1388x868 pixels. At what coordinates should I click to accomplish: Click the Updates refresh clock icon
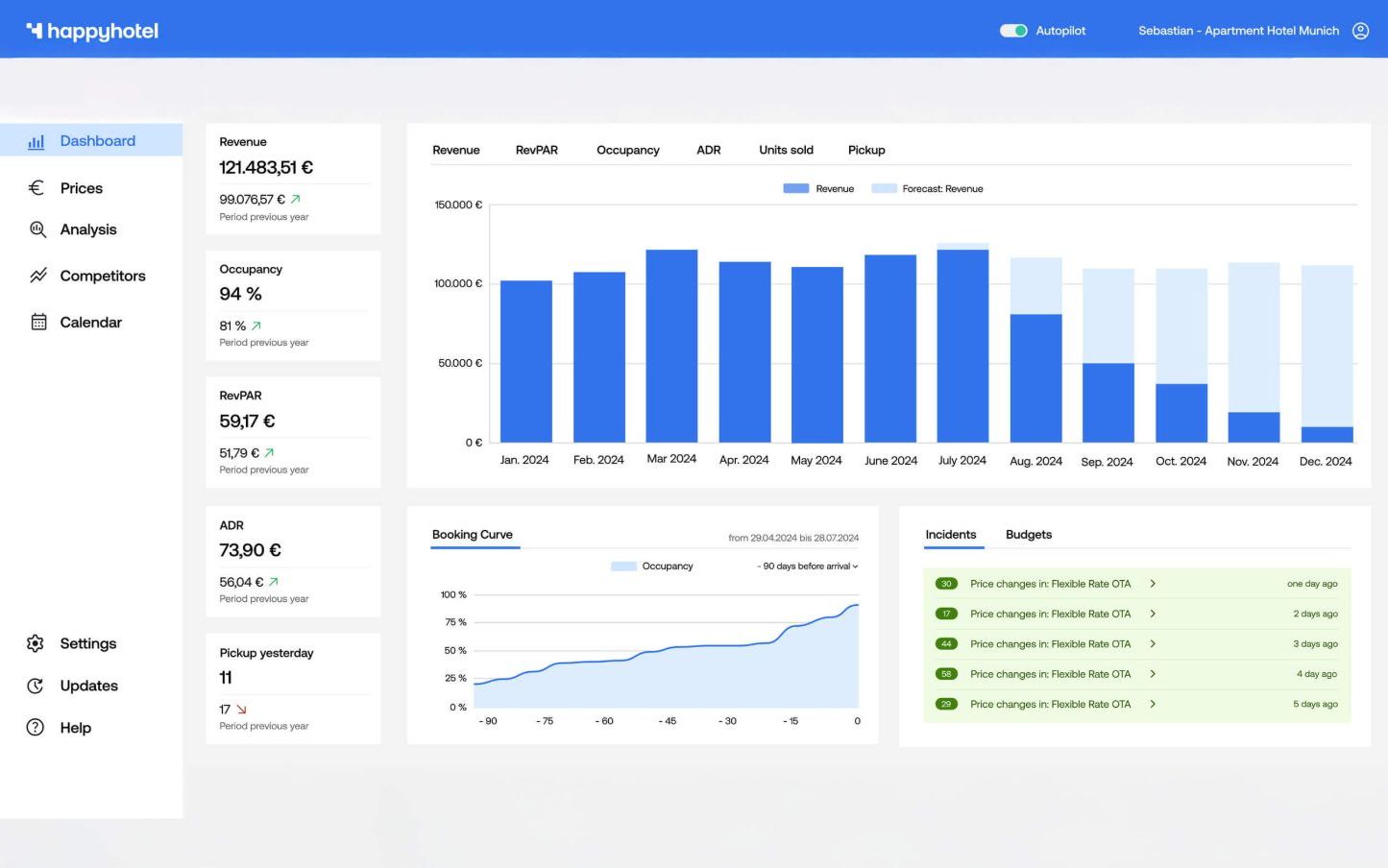coord(36,686)
